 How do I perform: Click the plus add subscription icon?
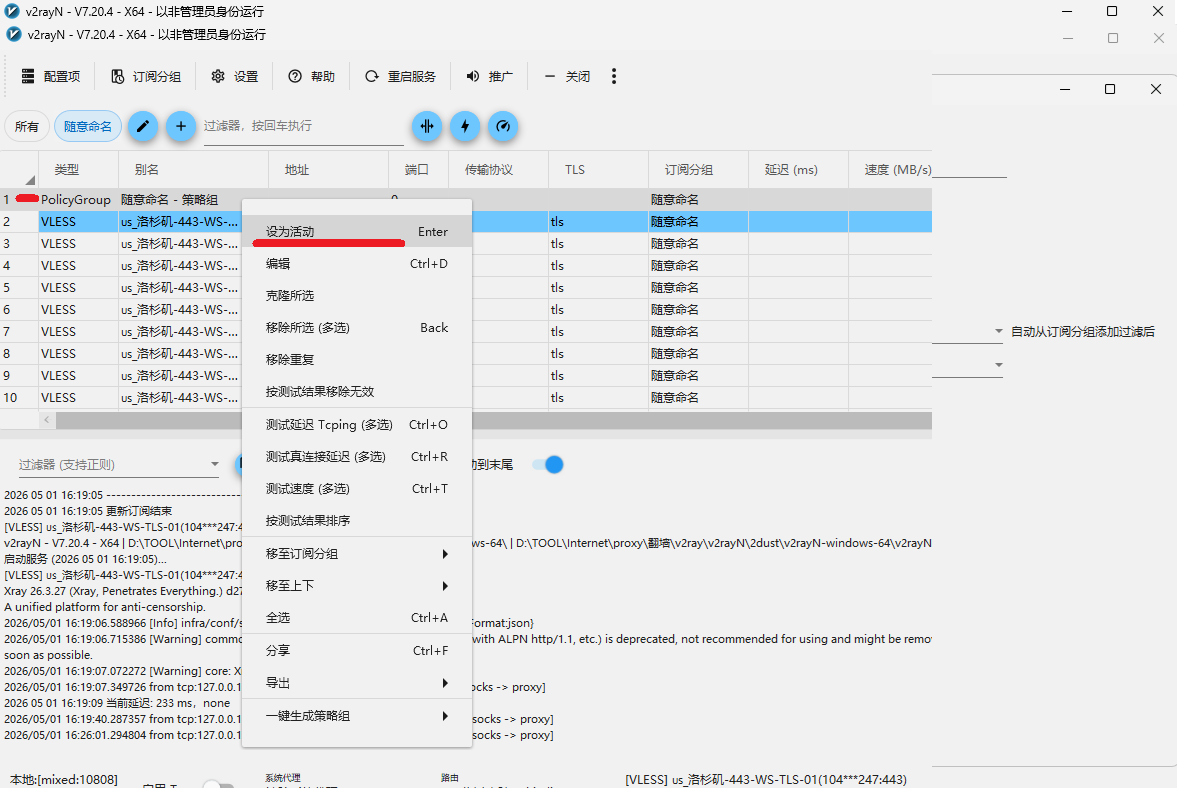[x=181, y=126]
